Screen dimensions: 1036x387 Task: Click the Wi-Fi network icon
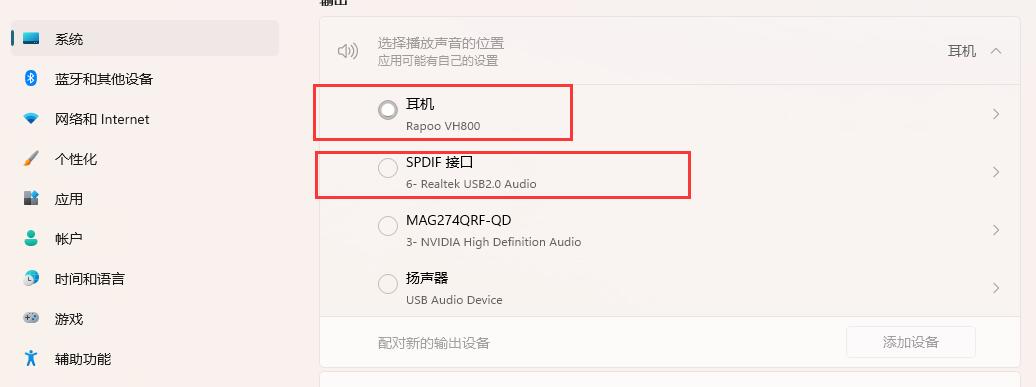[31, 119]
